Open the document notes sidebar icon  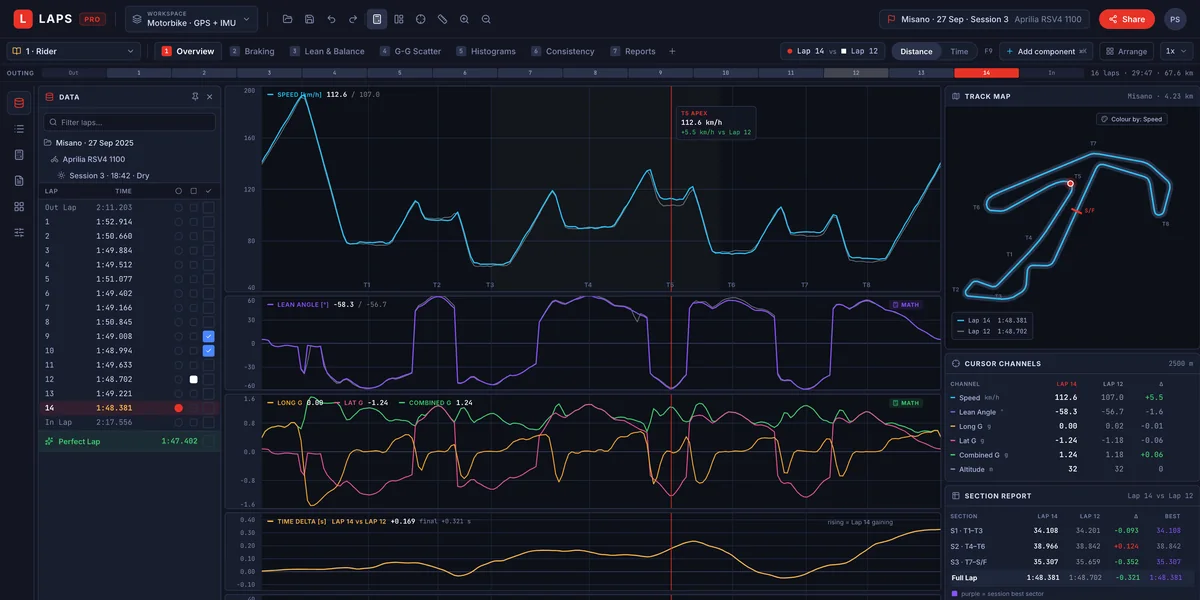pos(19,181)
